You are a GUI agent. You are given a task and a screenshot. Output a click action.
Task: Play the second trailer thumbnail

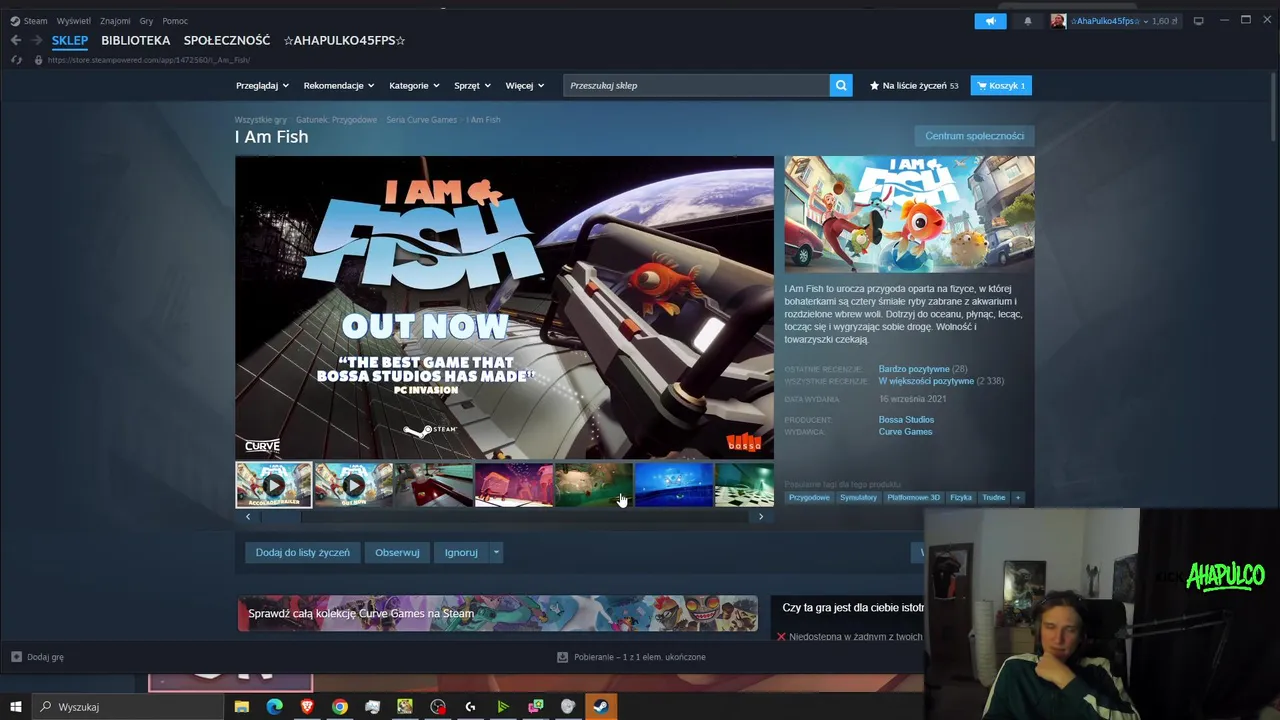pyautogui.click(x=353, y=485)
